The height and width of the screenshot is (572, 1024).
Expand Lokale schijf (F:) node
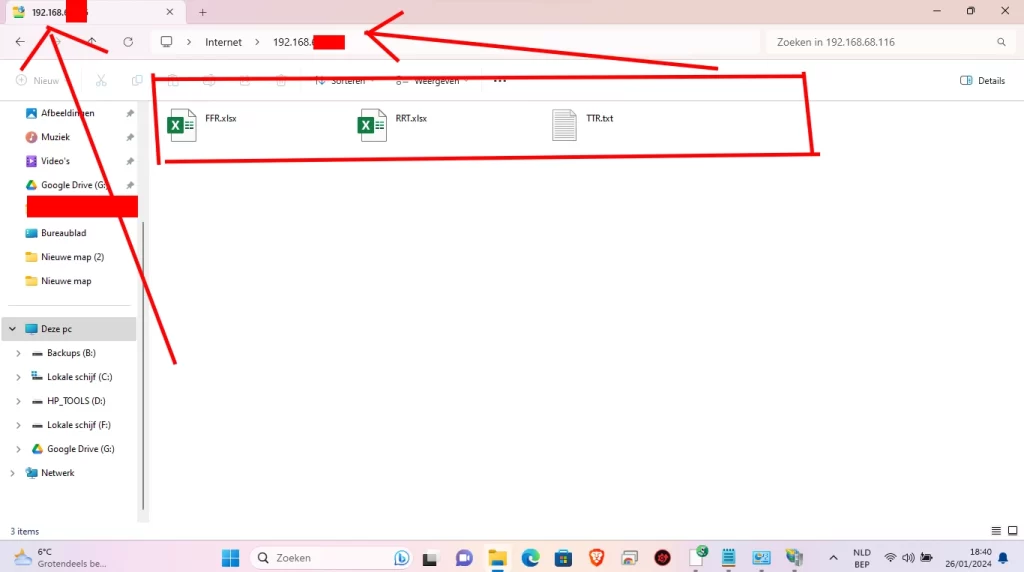point(18,425)
